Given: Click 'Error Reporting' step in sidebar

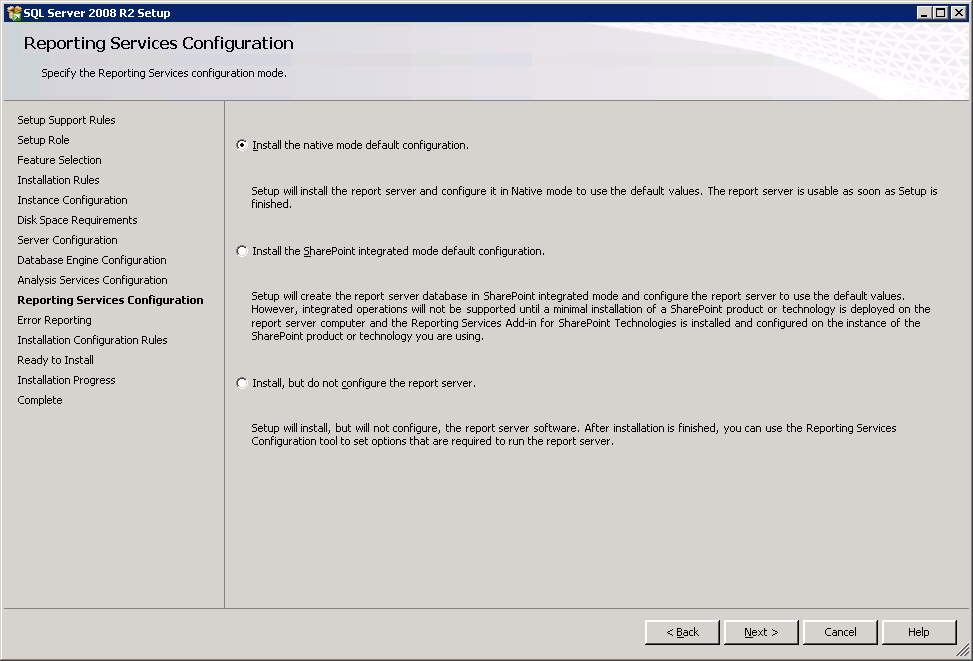Looking at the screenshot, I should [54, 320].
